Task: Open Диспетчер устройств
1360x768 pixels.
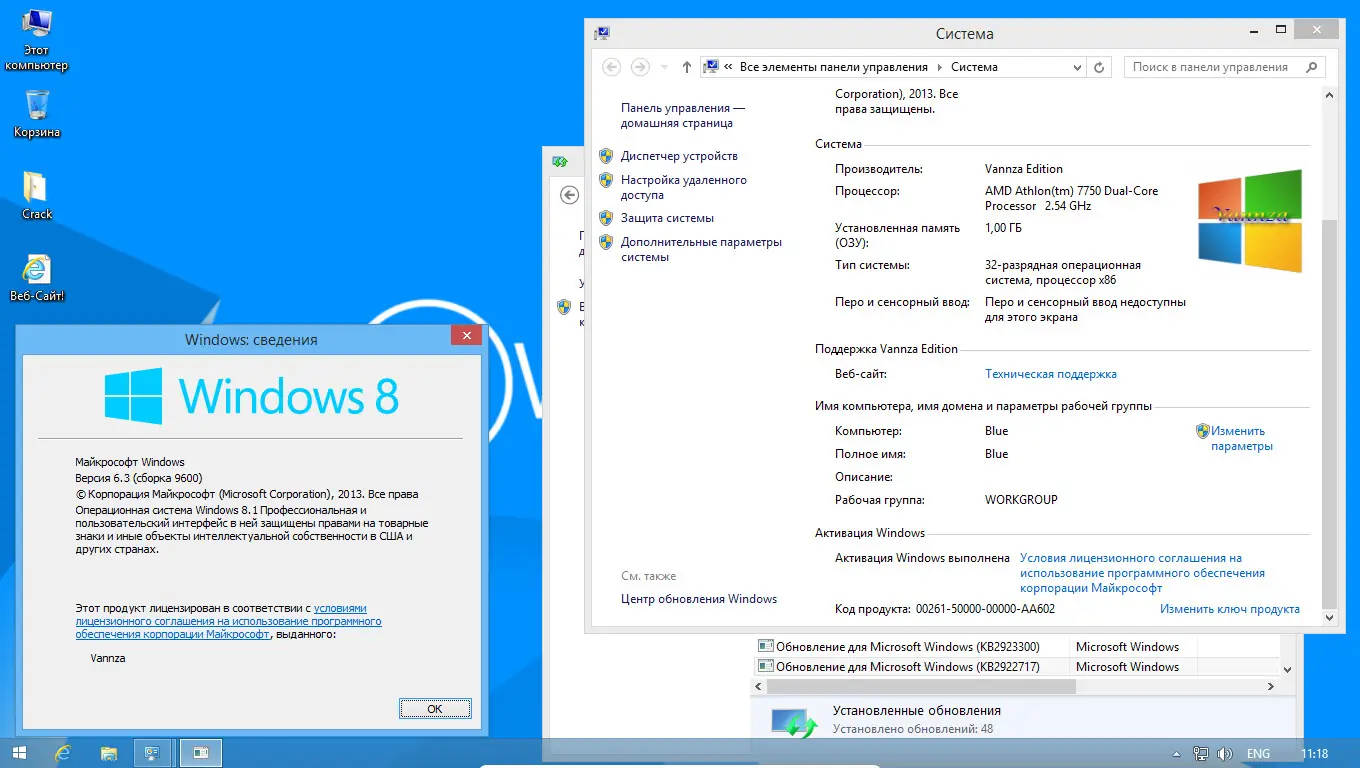Action: [679, 156]
